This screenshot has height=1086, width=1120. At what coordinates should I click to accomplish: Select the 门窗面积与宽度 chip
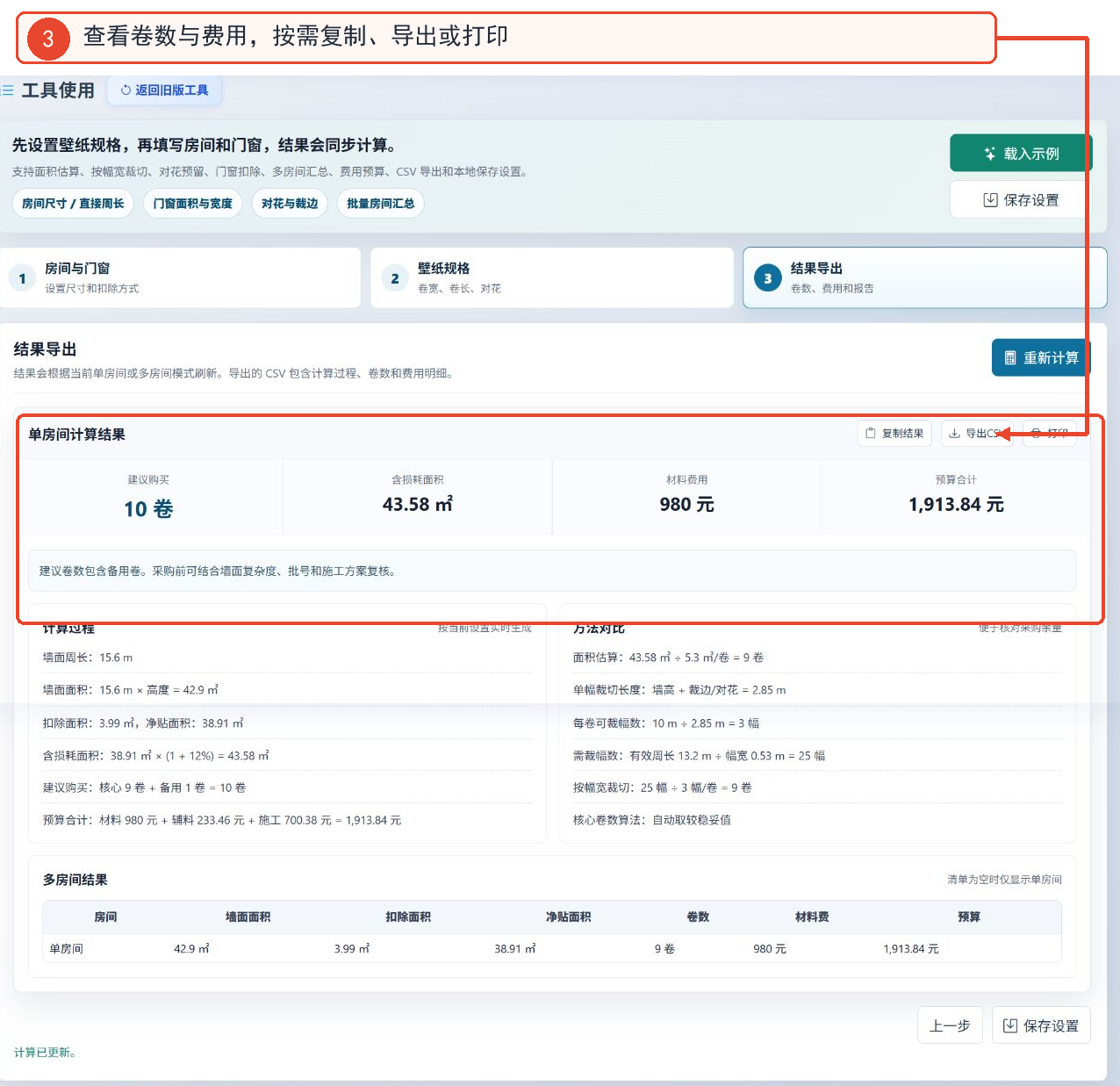(192, 204)
